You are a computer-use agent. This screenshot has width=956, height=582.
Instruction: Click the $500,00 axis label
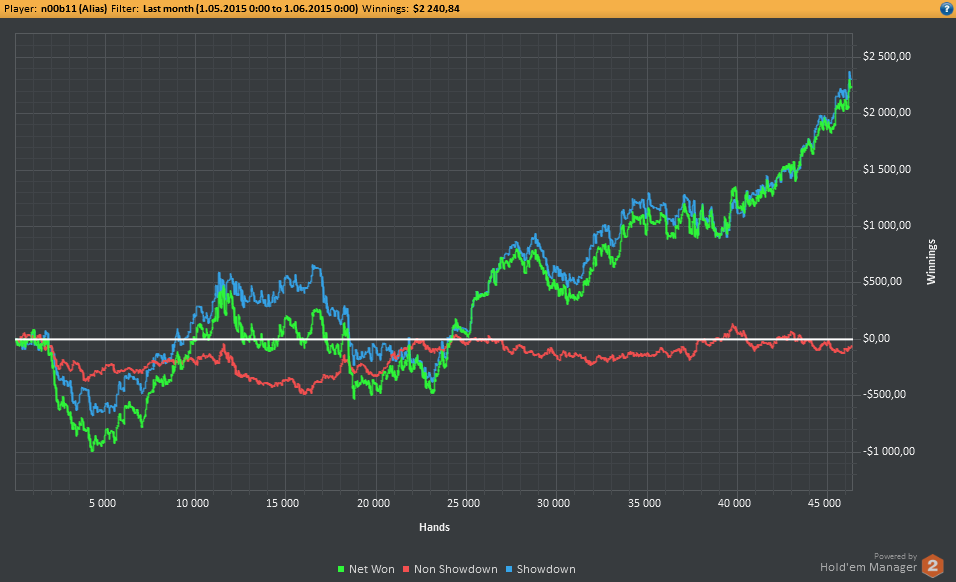(882, 282)
